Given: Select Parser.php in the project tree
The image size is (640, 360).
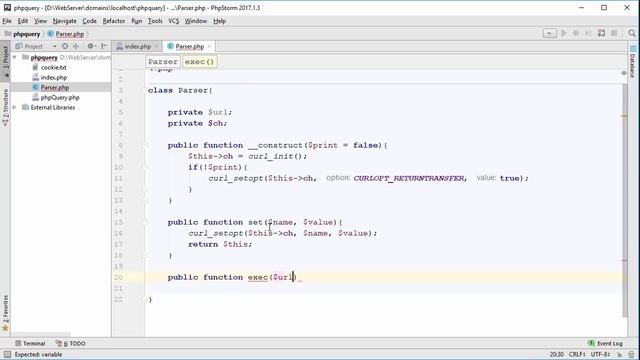Looking at the screenshot, I should point(55,87).
